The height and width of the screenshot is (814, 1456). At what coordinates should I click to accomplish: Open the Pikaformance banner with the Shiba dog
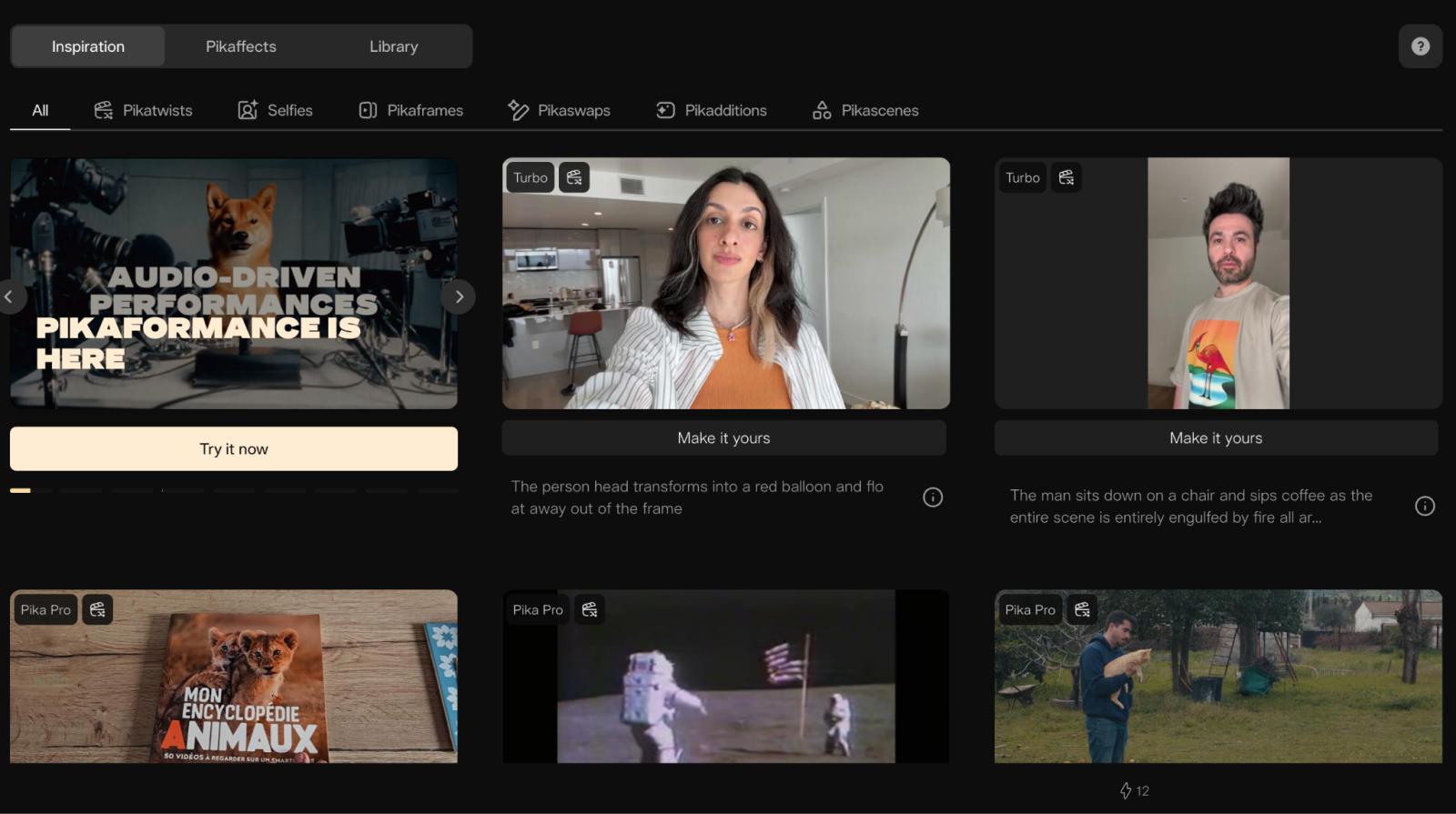click(x=234, y=284)
